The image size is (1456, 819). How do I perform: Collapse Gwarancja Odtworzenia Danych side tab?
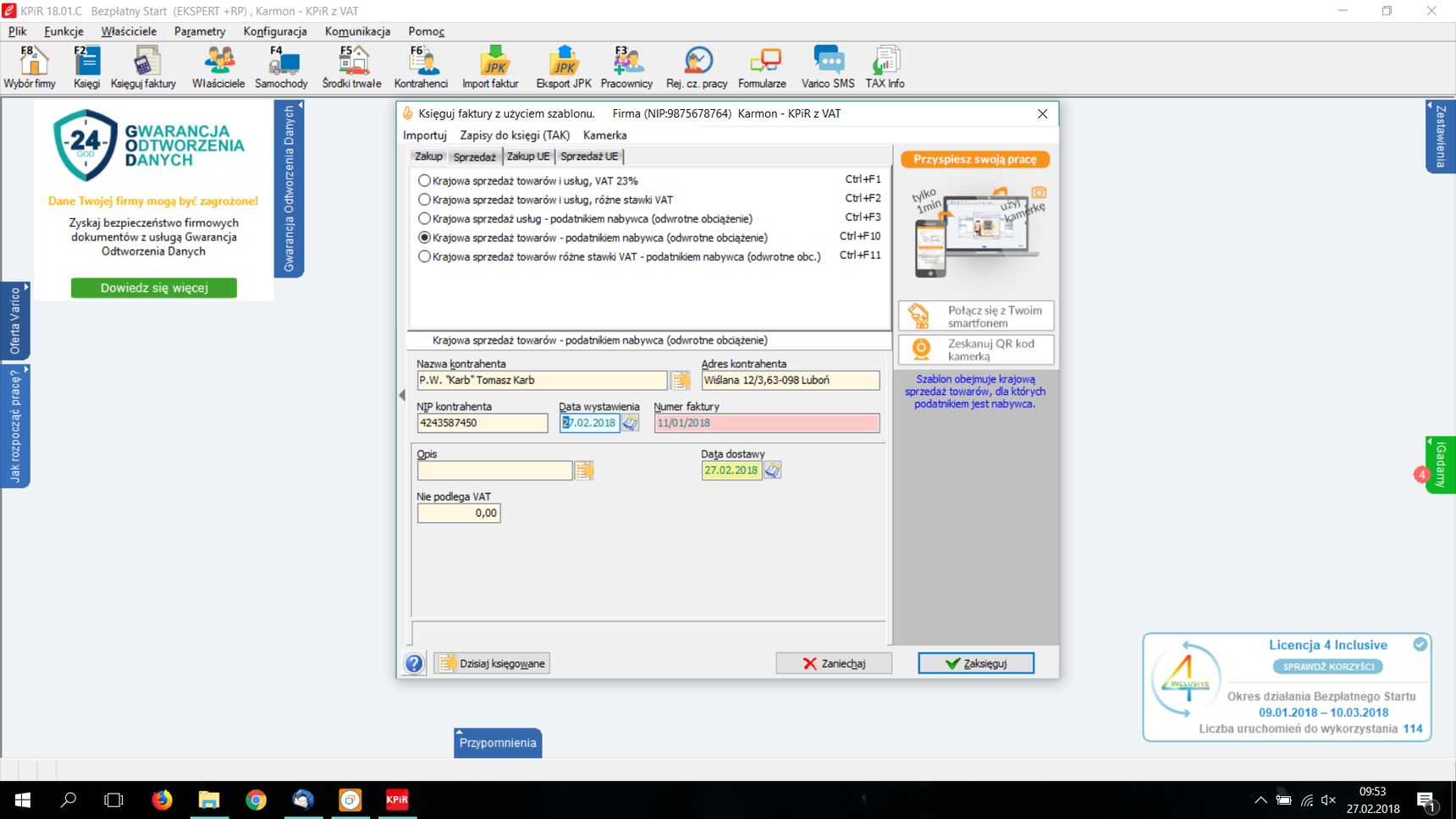tap(290, 189)
